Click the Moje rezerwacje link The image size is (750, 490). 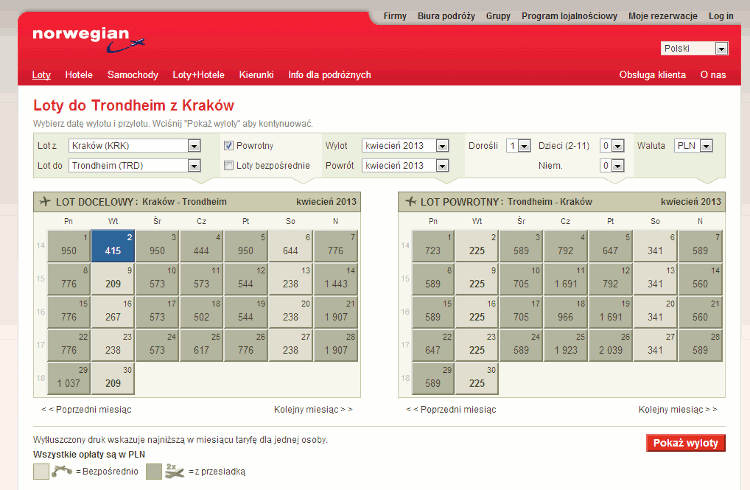[663, 16]
